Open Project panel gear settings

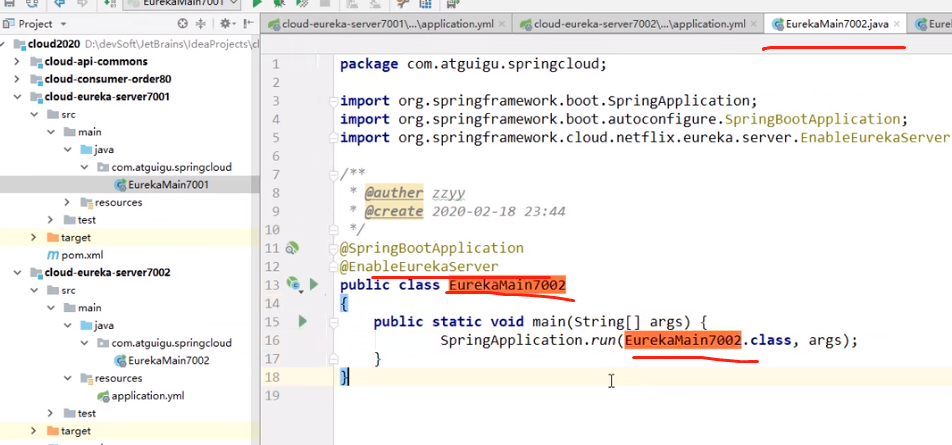(x=226, y=24)
